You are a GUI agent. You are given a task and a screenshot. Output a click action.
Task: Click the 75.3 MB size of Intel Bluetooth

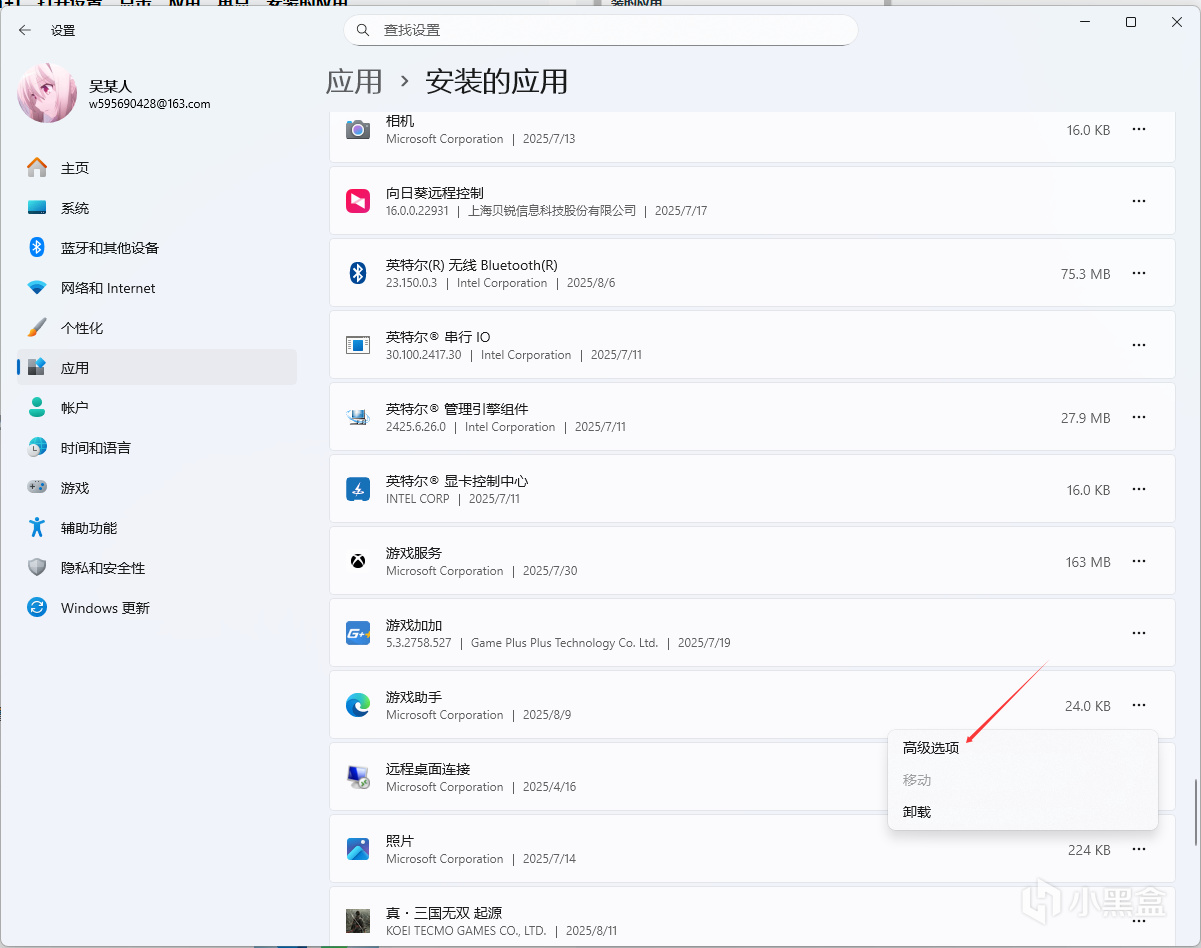[x=1086, y=274]
